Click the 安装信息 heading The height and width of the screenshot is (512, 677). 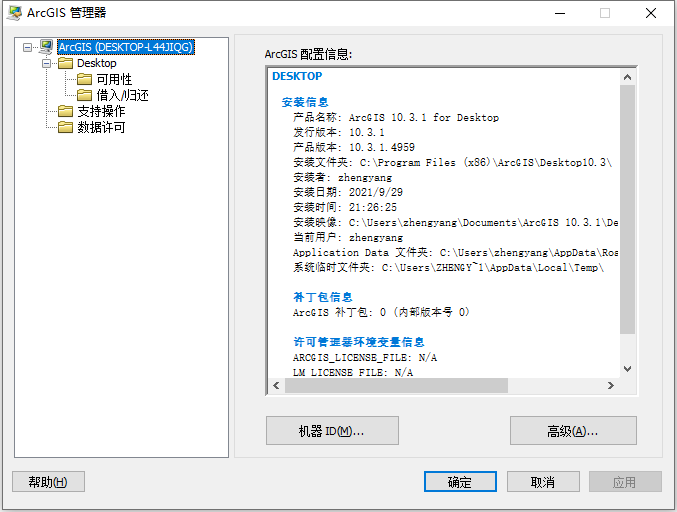[305, 102]
